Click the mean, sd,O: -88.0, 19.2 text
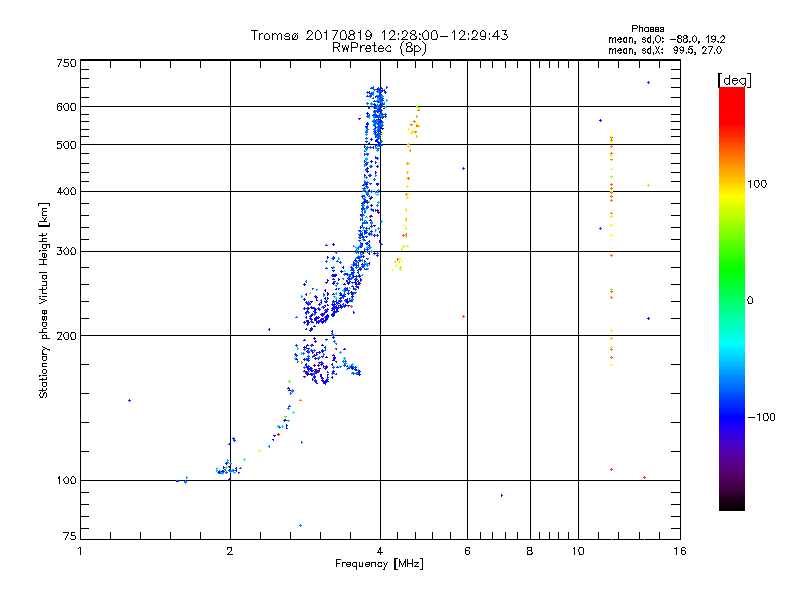 coord(666,39)
